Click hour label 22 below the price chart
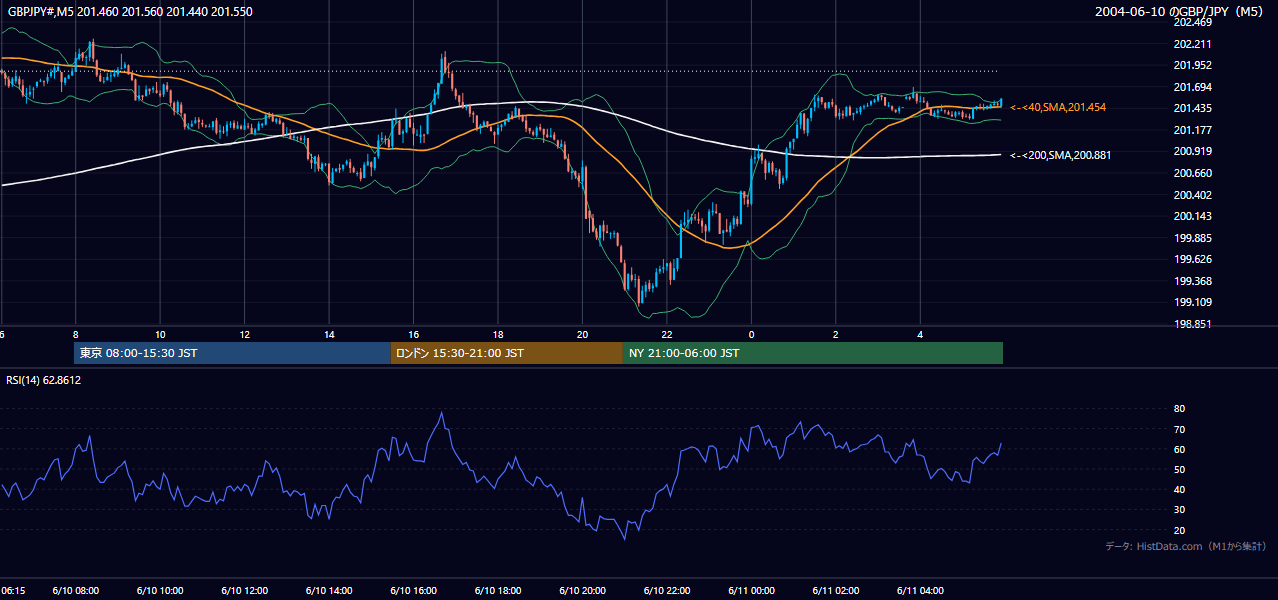1278x600 pixels. pyautogui.click(x=667, y=334)
